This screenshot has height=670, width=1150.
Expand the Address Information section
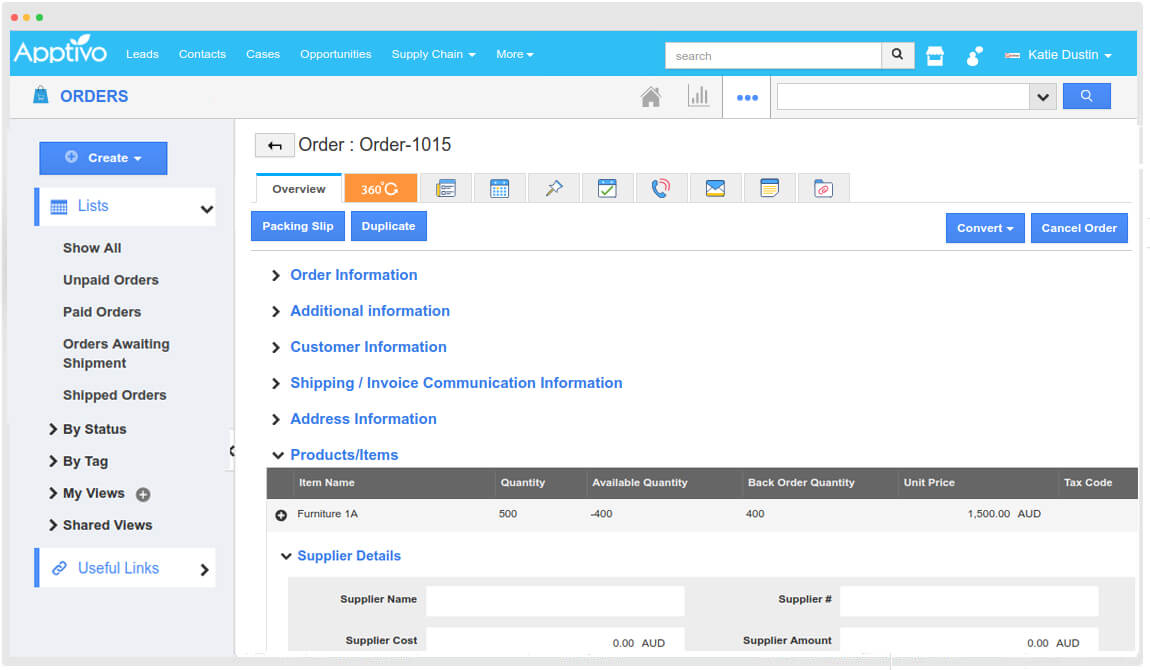363,419
